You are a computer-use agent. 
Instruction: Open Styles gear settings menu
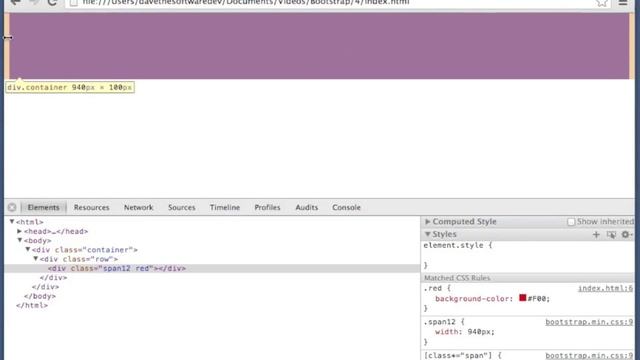(x=626, y=234)
